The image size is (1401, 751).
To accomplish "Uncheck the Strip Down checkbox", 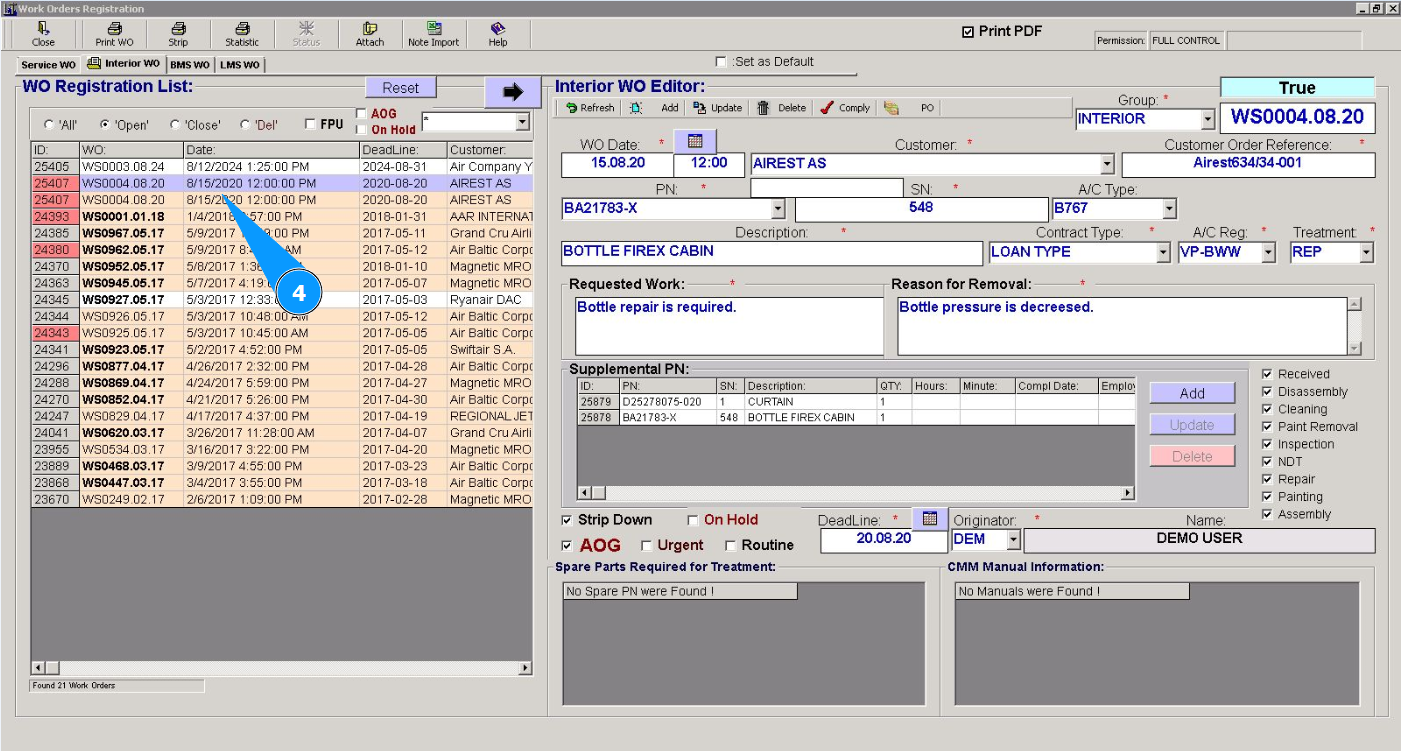I will click(x=567, y=520).
